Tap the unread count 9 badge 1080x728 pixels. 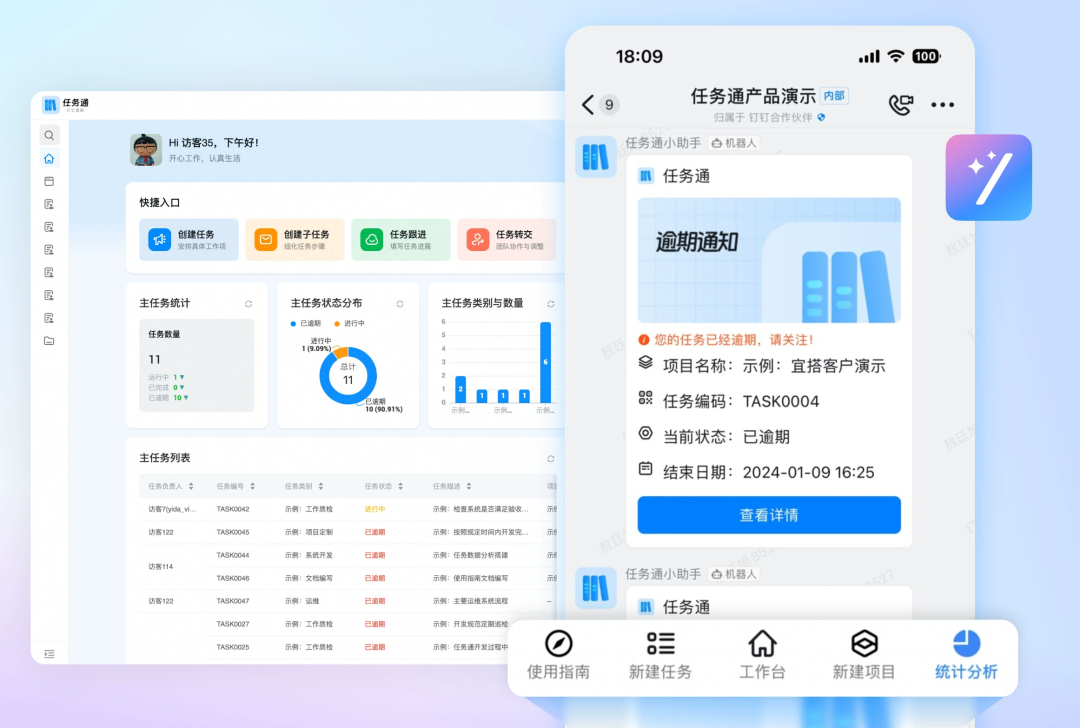(609, 105)
